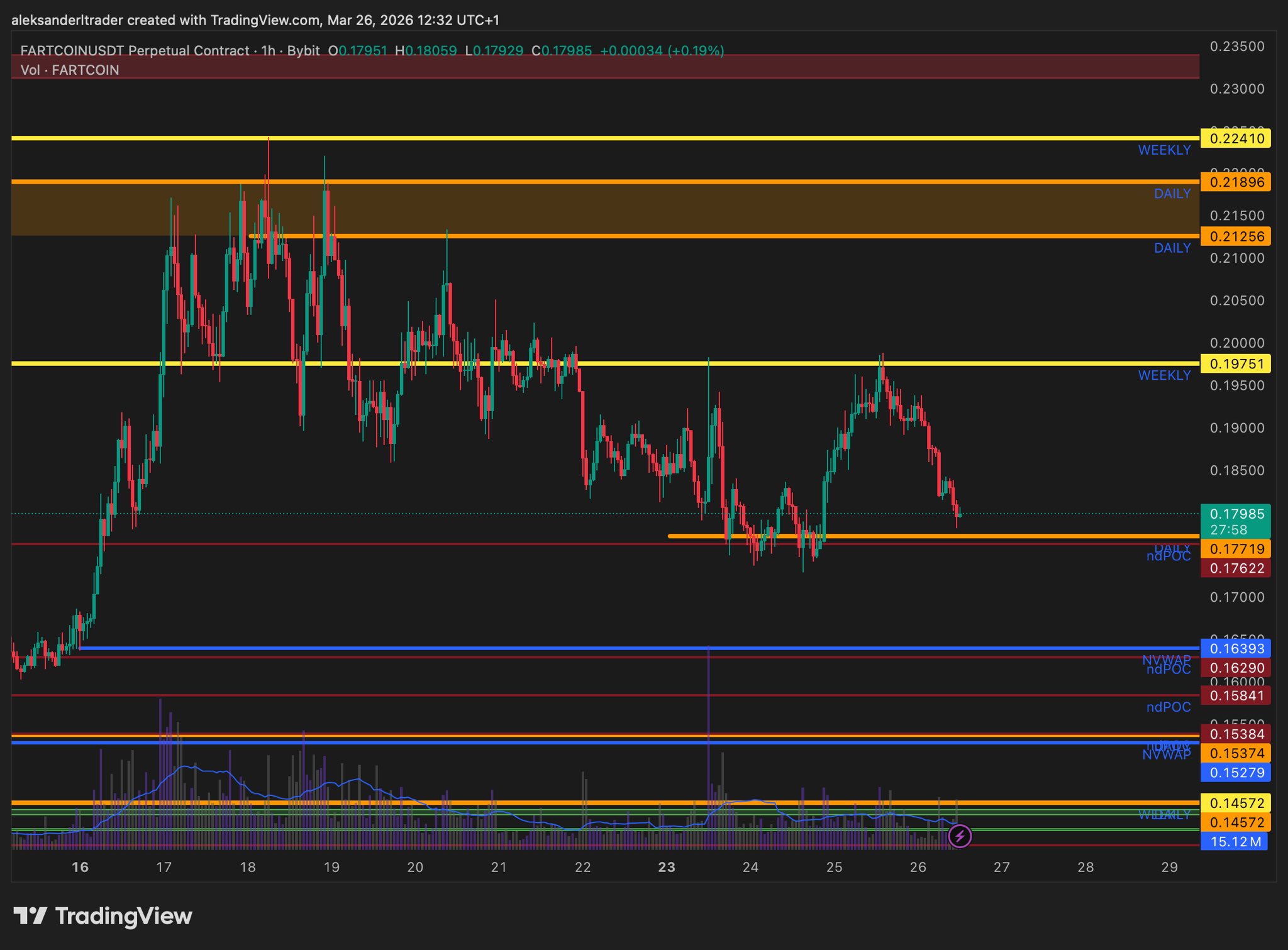The width and height of the screenshot is (1288, 950).
Task: Select the dark red 0.17622 price tag
Action: point(1235,568)
